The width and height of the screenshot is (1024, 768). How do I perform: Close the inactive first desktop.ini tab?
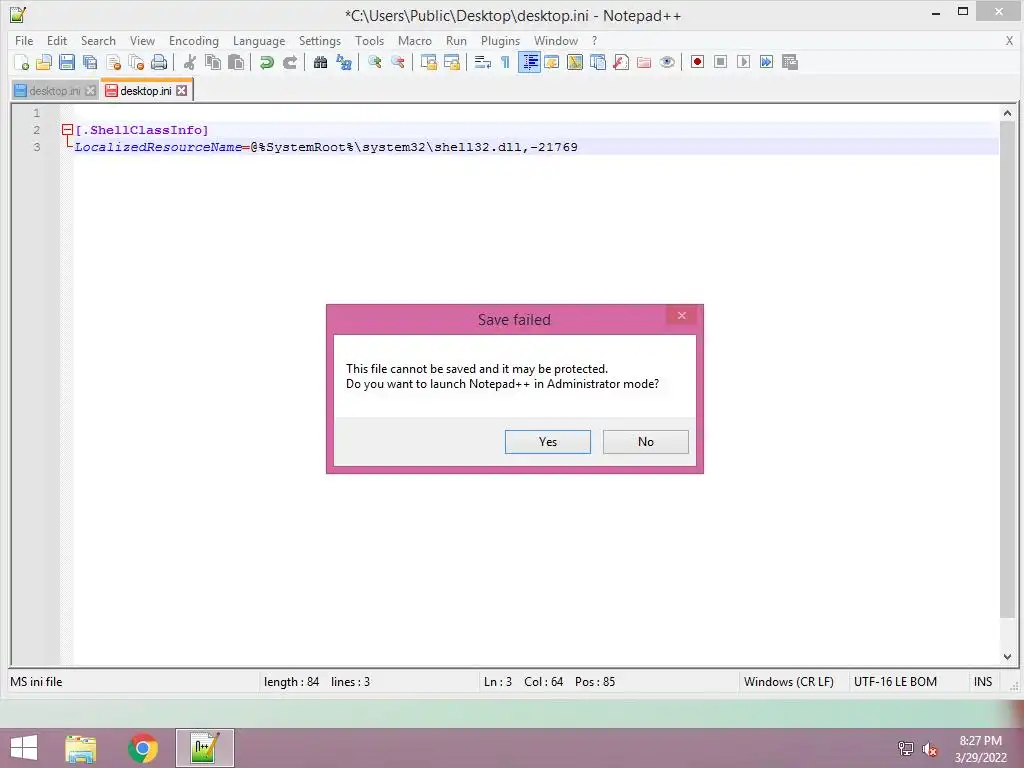point(91,91)
